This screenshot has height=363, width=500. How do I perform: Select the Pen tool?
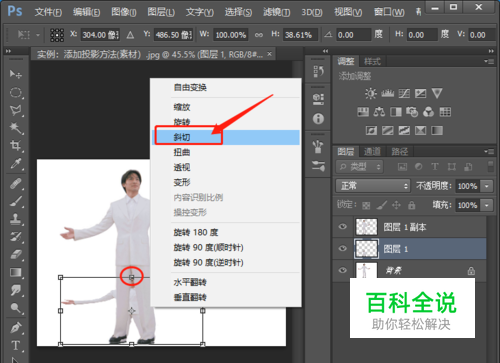(16, 328)
